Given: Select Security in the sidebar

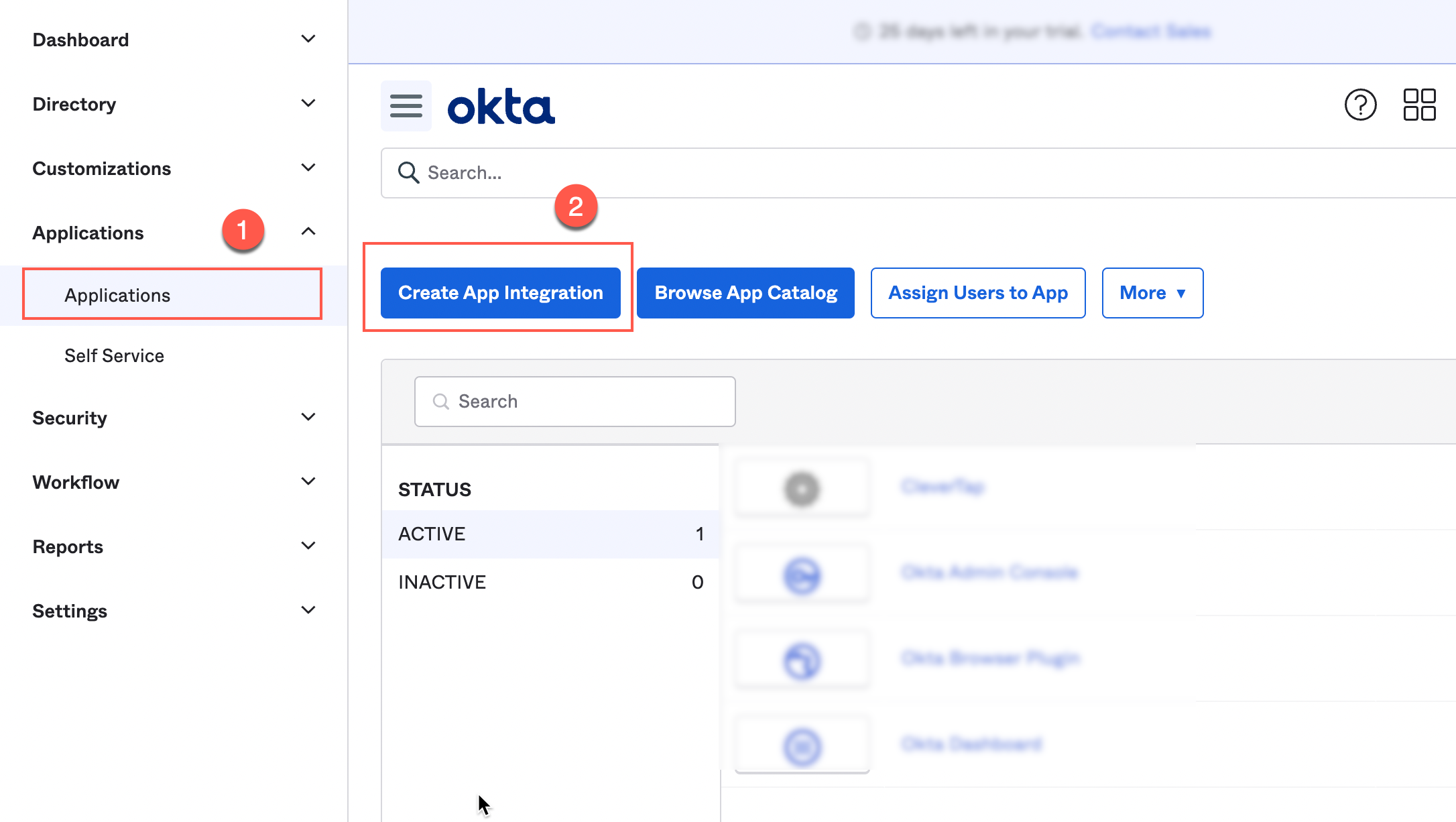Looking at the screenshot, I should (70, 418).
